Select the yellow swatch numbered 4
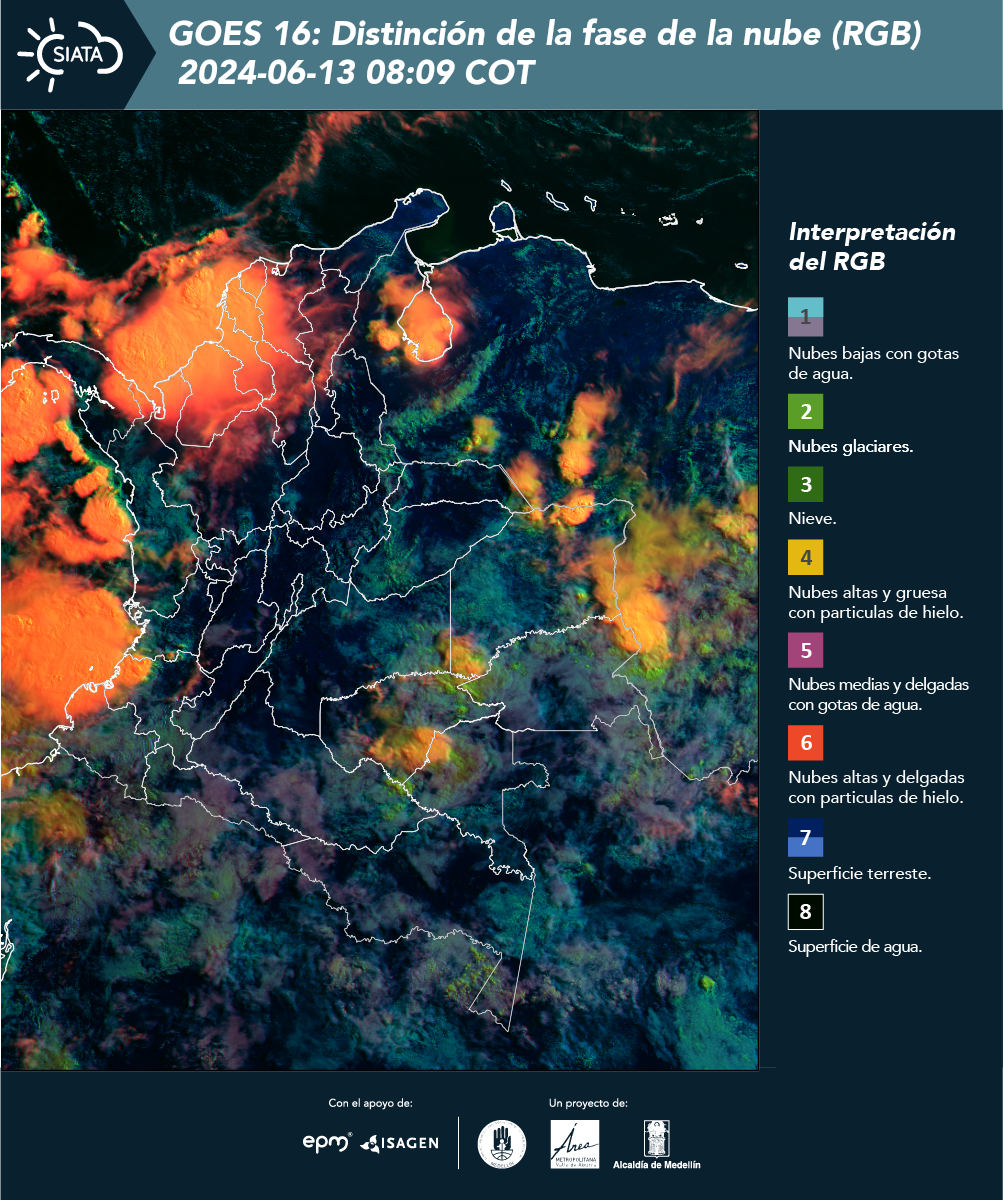The image size is (1003, 1200). [x=805, y=557]
